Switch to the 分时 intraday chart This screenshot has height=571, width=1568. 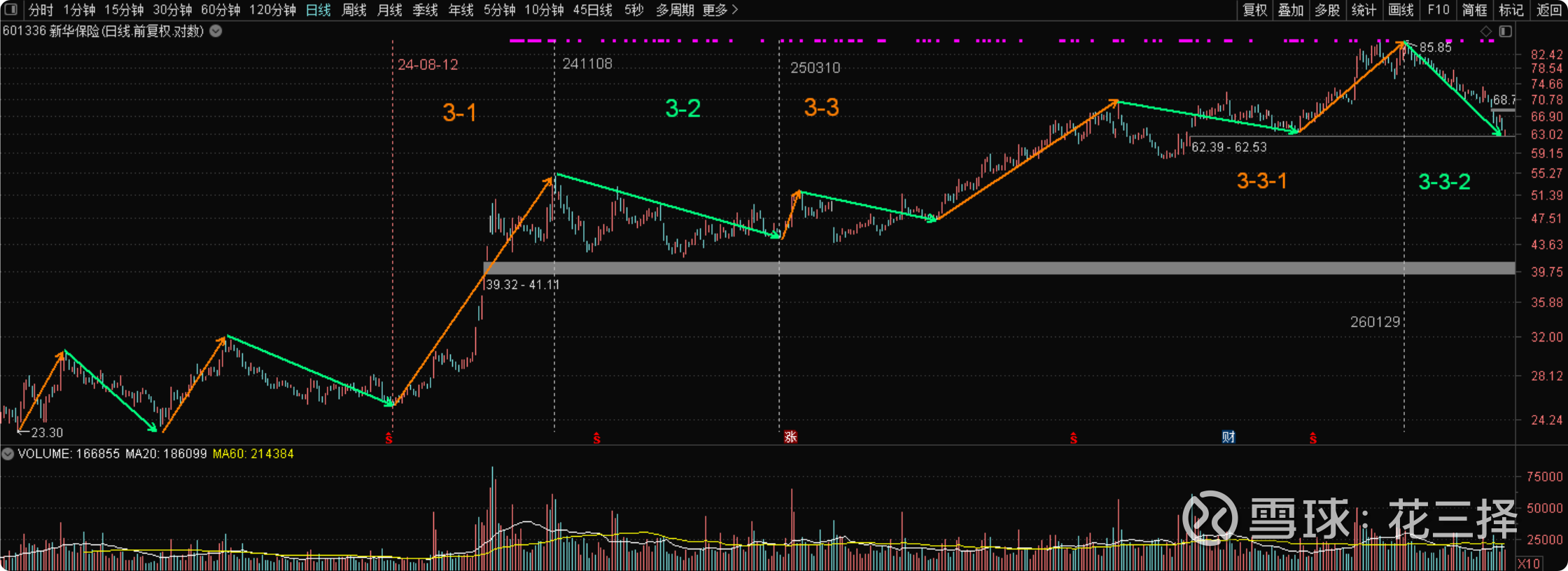41,10
